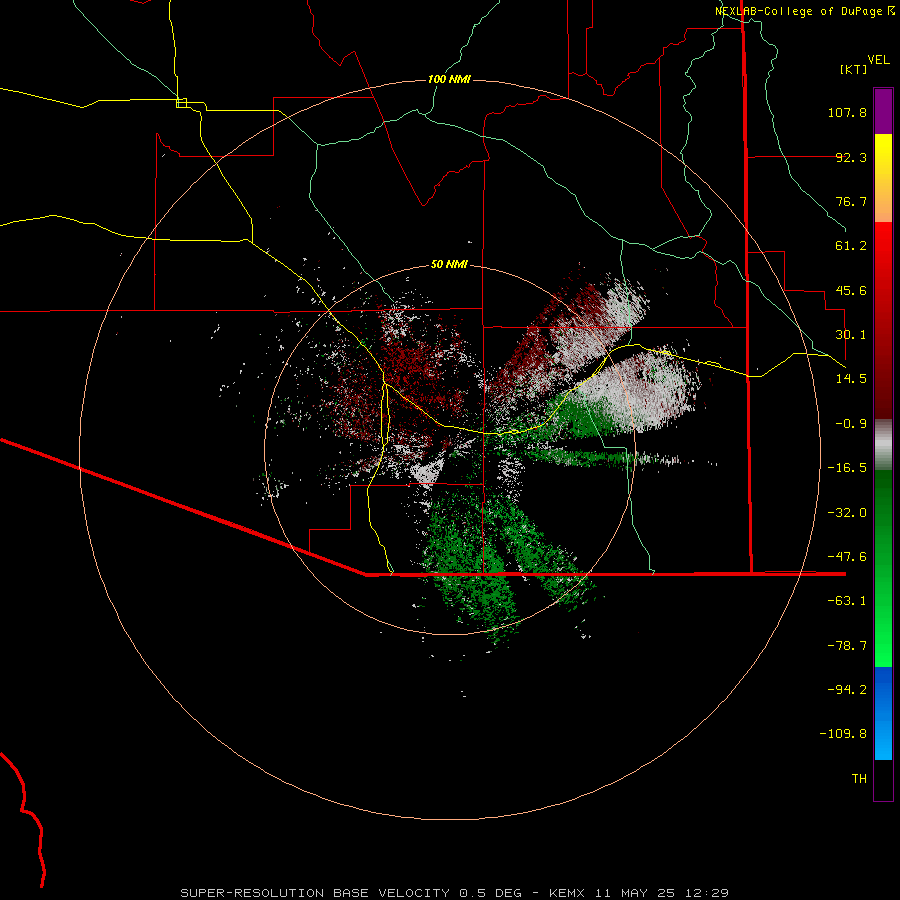The width and height of the screenshot is (900, 900).
Task: Select the -32.0 legend value
Action: pyautogui.click(x=847, y=513)
